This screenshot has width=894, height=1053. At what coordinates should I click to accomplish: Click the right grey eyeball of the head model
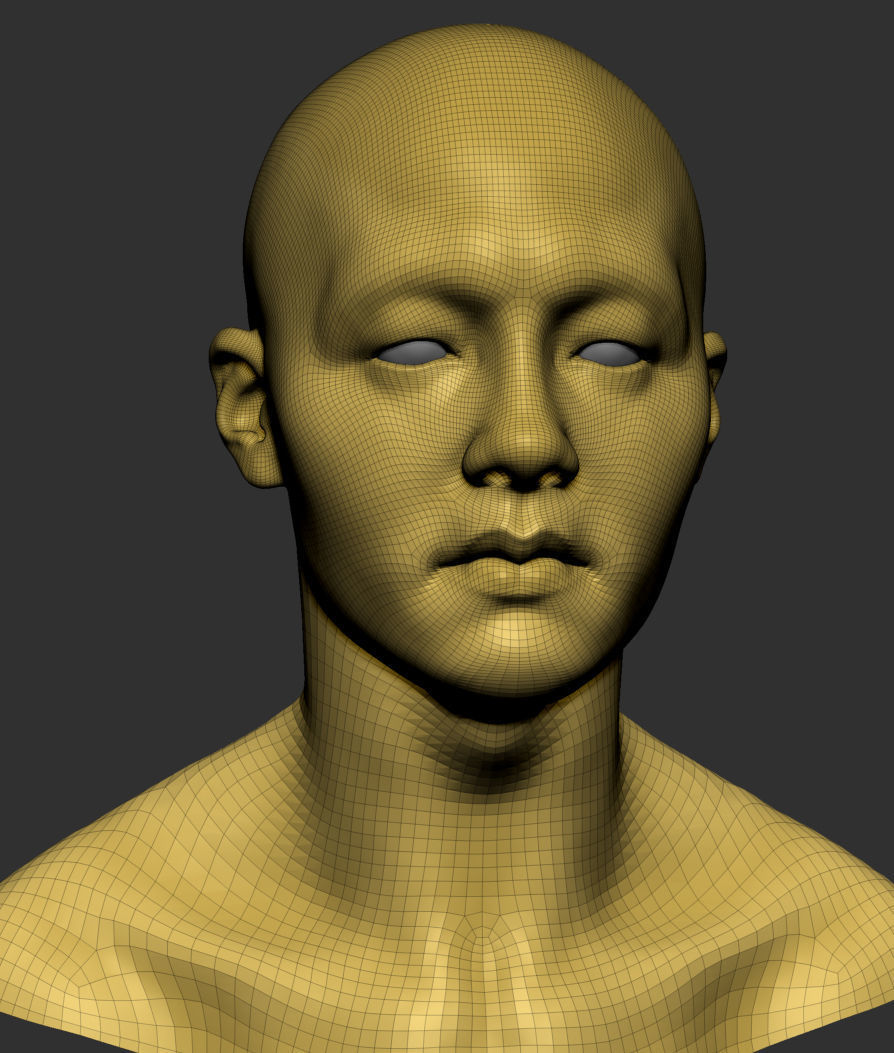(609, 353)
